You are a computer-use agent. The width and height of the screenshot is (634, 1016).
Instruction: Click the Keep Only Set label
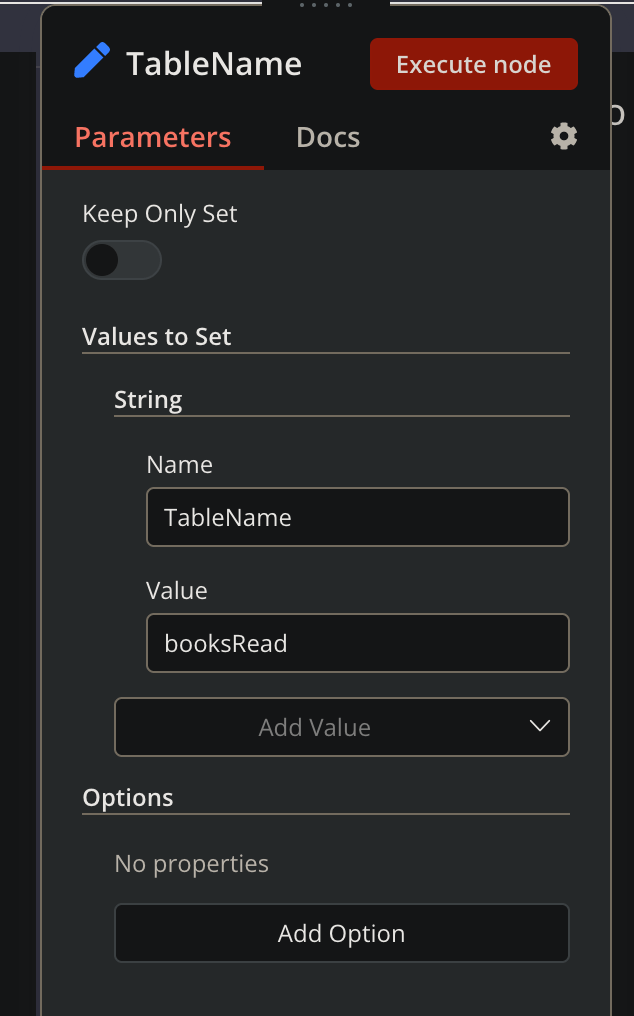pyautogui.click(x=159, y=213)
